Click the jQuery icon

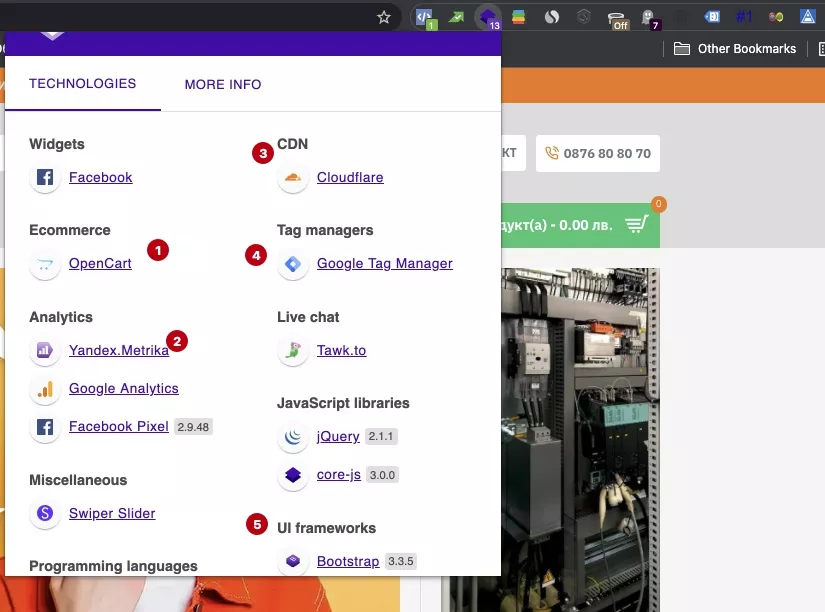[x=293, y=436]
